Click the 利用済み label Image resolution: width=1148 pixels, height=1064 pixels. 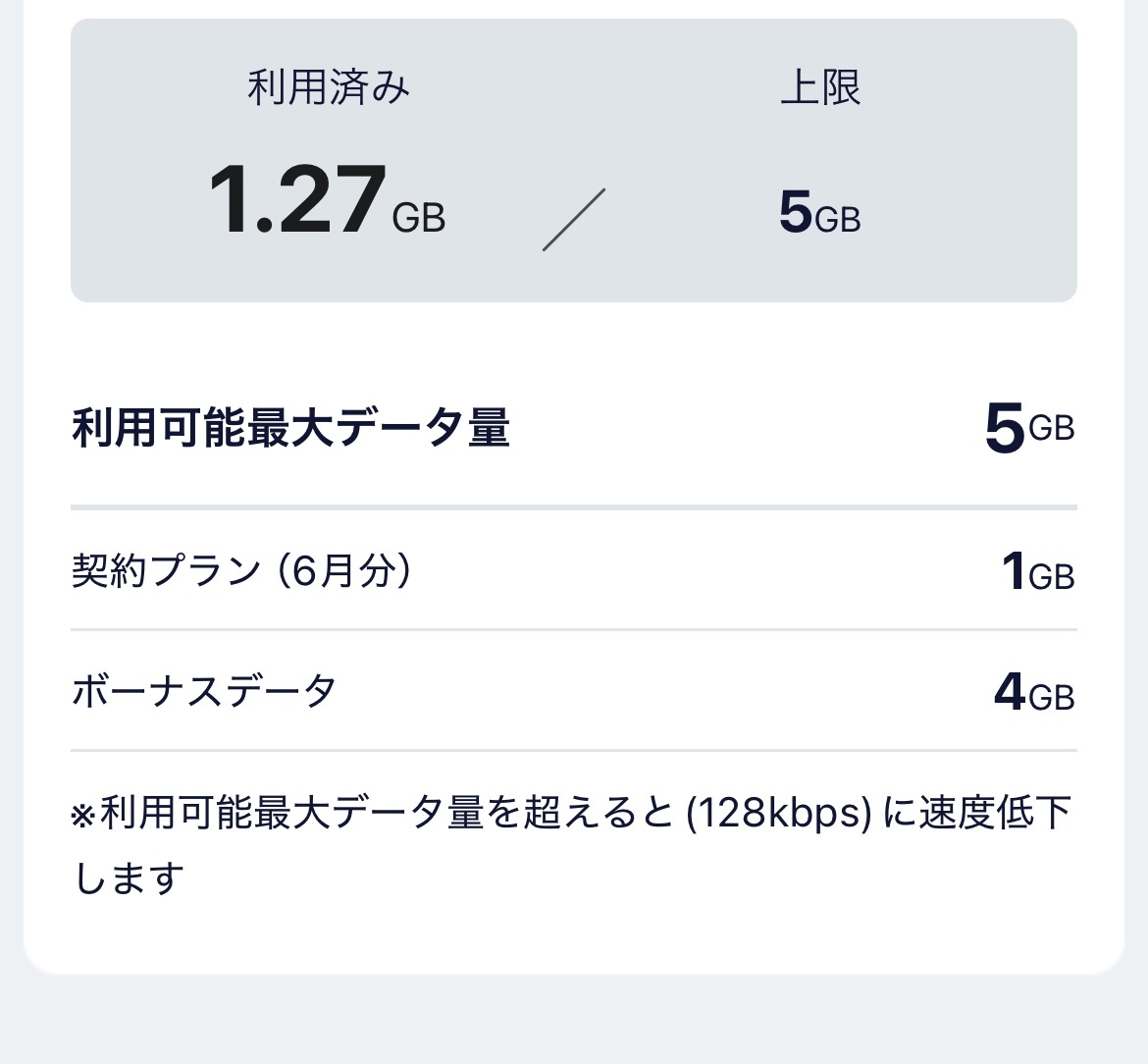click(x=328, y=88)
